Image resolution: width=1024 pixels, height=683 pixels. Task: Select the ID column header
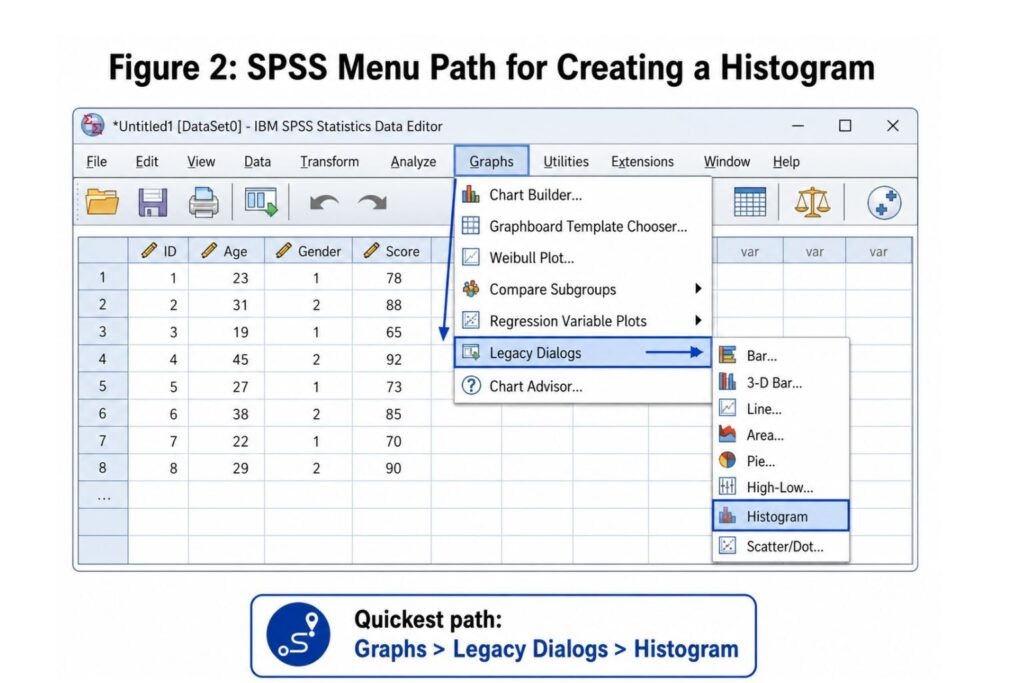[159, 251]
